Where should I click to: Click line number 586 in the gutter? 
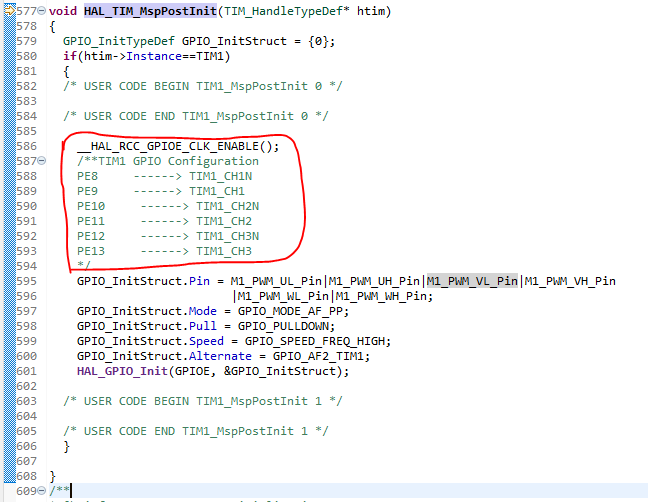(26, 146)
